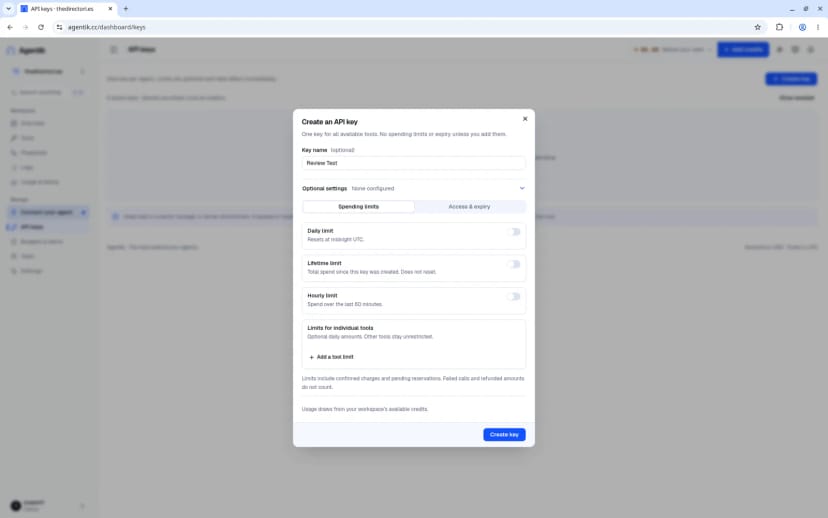Open the Chrome profile icon
The image size is (828, 518).
tap(802, 27)
